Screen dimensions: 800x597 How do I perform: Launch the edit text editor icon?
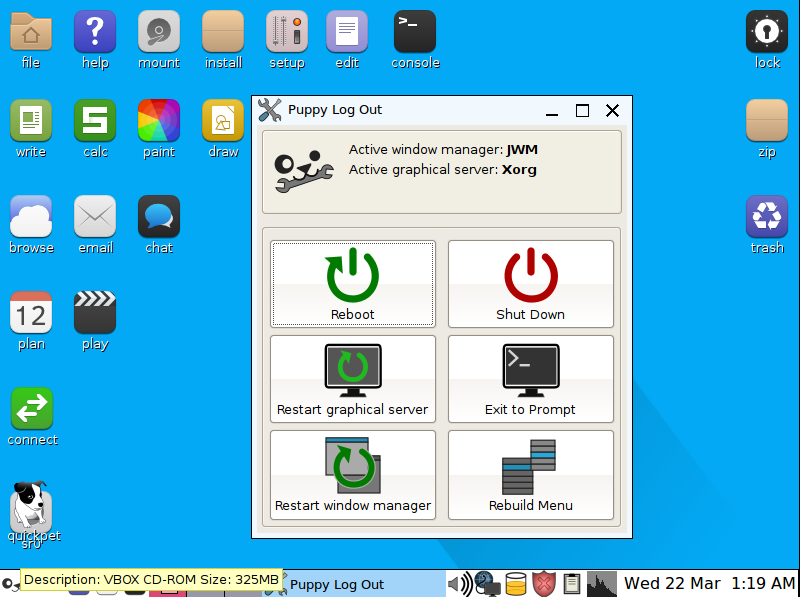pos(347,32)
